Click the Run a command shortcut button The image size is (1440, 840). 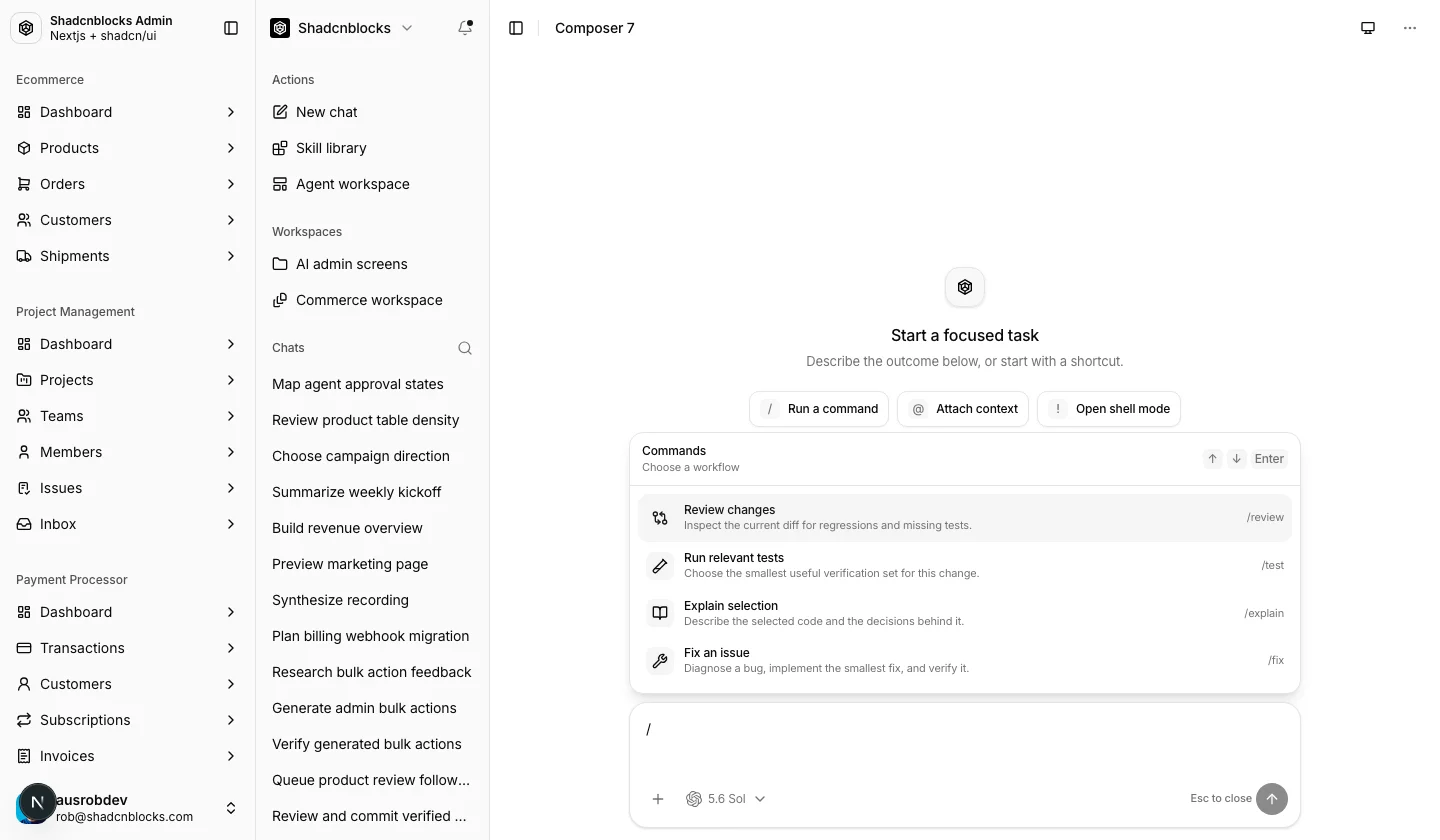click(x=819, y=409)
